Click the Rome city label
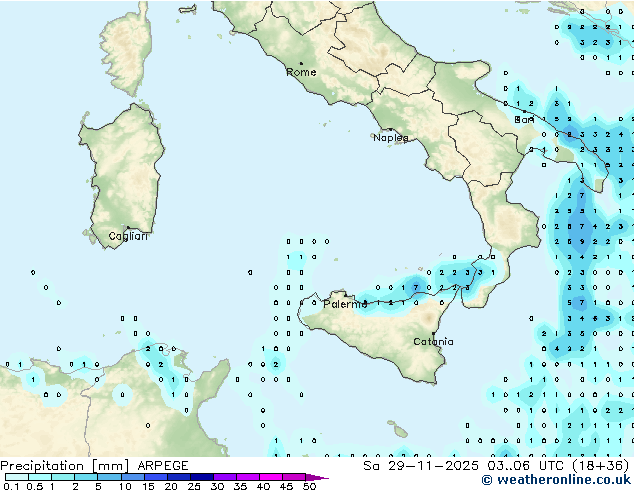 [301, 72]
